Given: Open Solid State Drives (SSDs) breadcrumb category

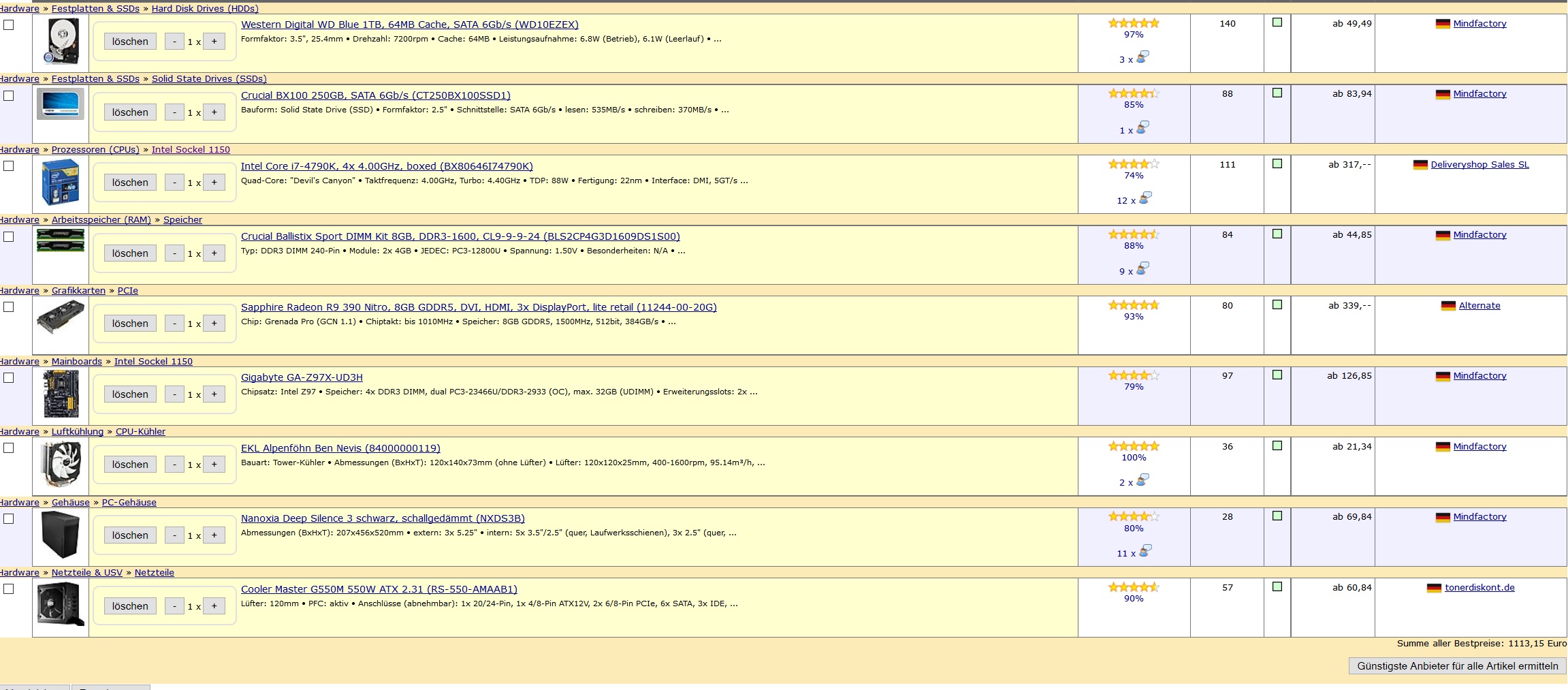Looking at the screenshot, I should click(209, 79).
